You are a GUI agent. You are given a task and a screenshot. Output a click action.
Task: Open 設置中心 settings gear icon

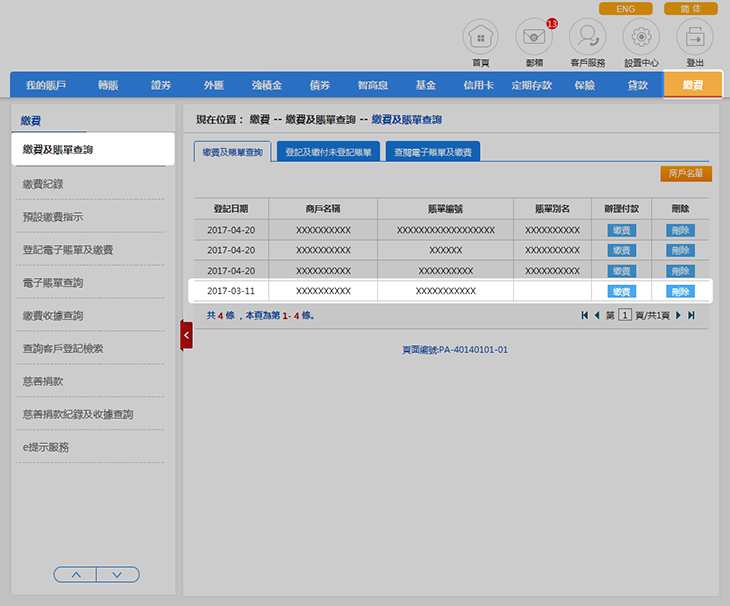(x=641, y=37)
